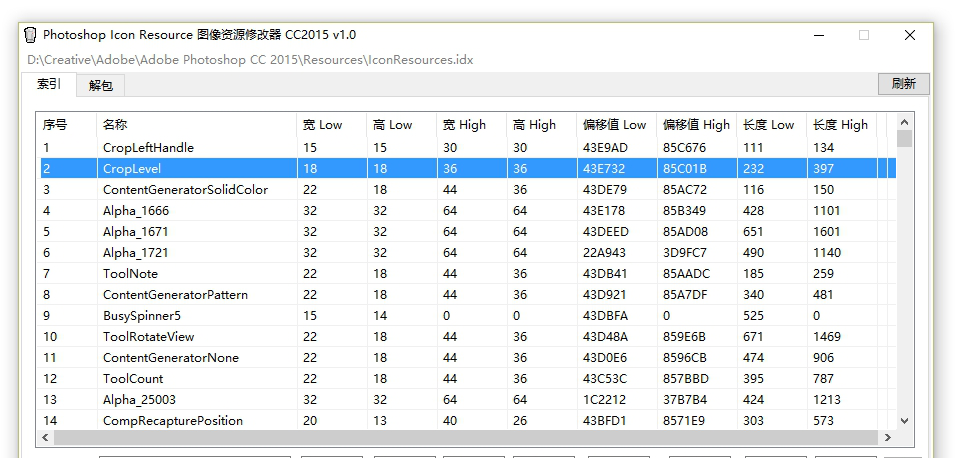Click the 高 High column header
The image size is (955, 476).
click(542, 125)
